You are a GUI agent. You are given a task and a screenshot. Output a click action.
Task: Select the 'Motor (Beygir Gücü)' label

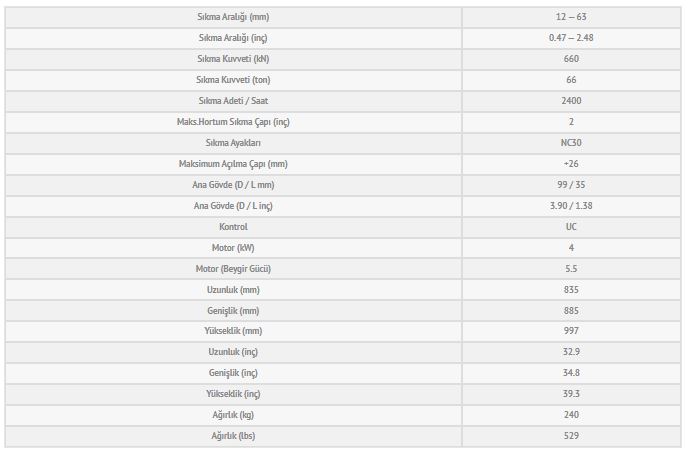click(233, 269)
